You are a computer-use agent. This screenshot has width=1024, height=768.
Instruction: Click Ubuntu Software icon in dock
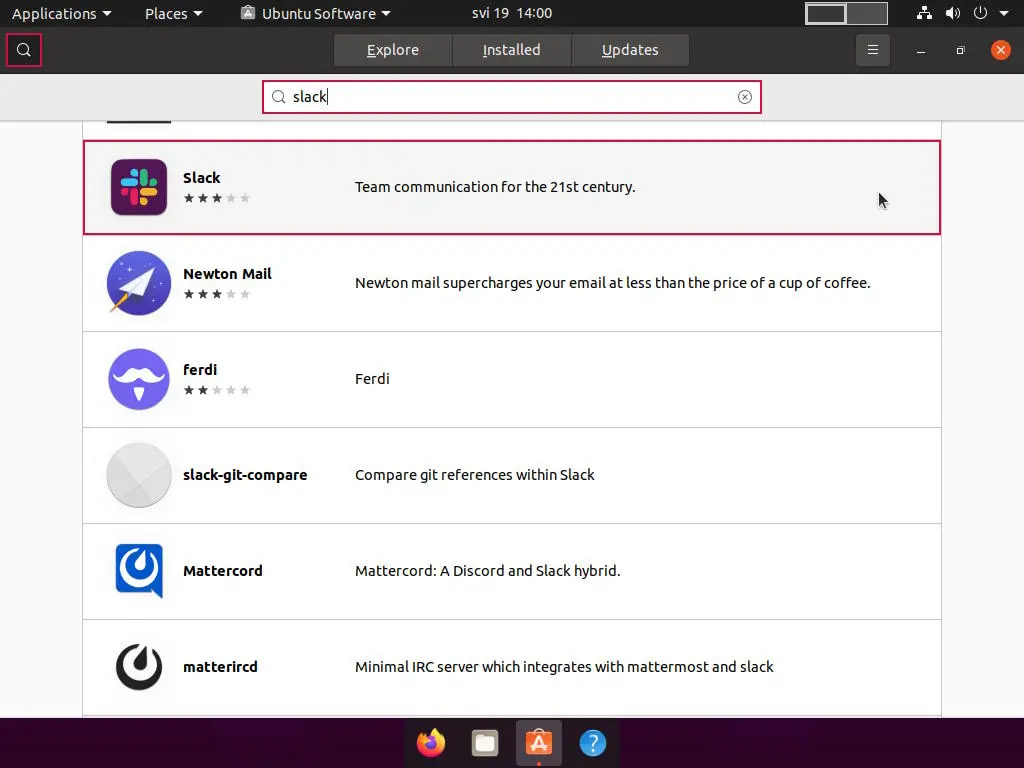[x=539, y=743]
